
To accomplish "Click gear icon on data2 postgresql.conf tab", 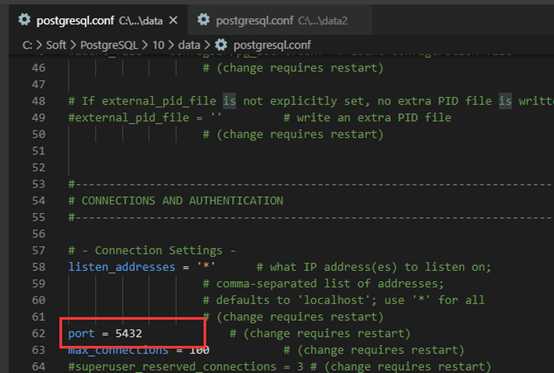I will (x=204, y=19).
